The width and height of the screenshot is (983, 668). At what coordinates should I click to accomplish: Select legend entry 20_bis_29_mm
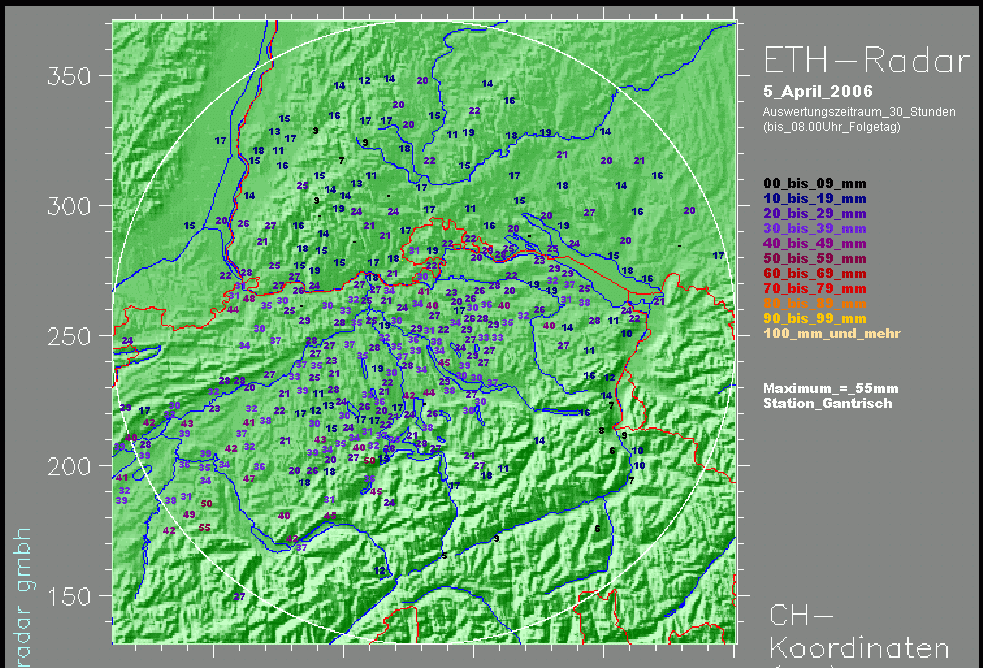pyautogui.click(x=815, y=214)
